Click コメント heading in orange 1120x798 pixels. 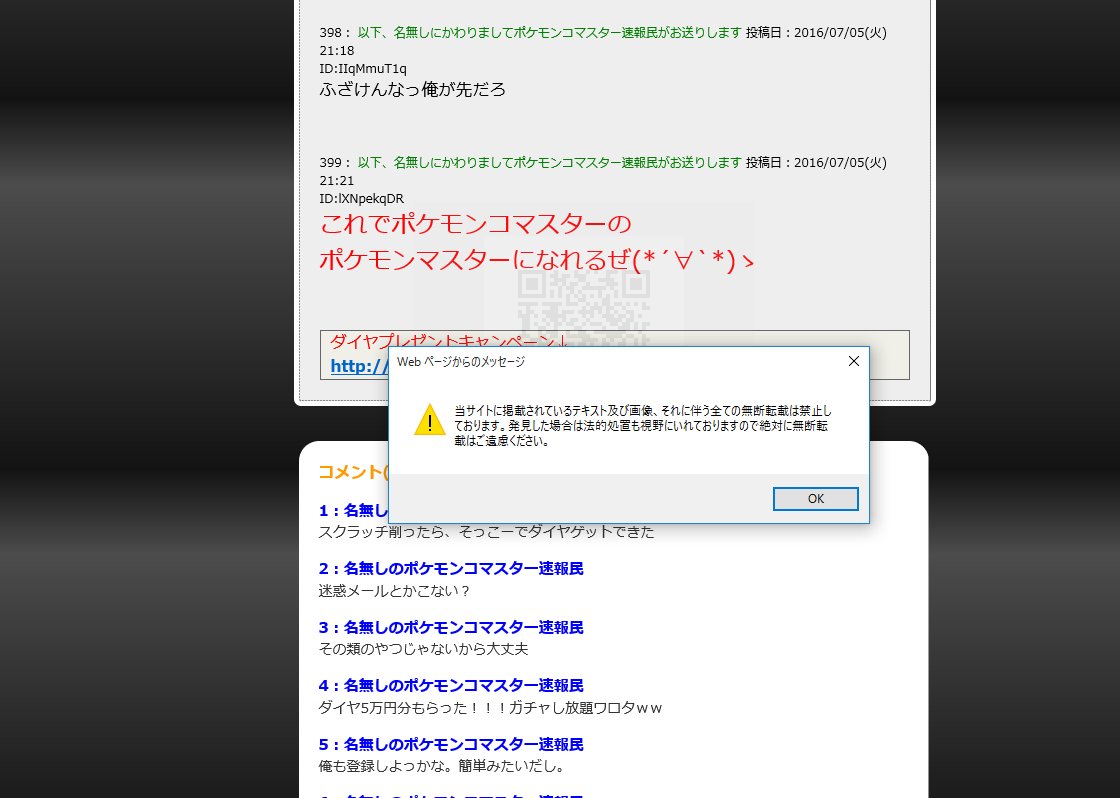(353, 472)
